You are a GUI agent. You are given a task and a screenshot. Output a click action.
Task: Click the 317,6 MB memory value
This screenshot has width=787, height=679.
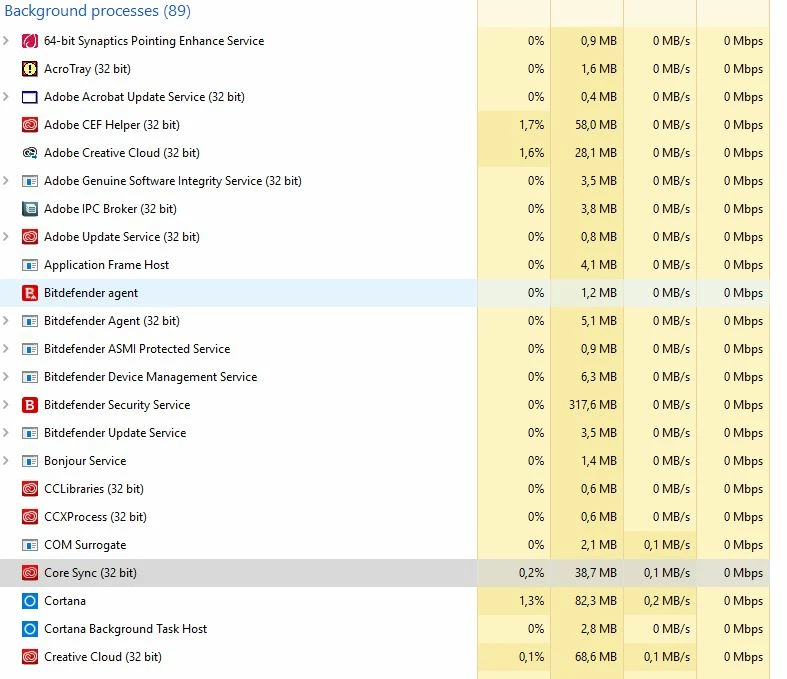point(593,404)
